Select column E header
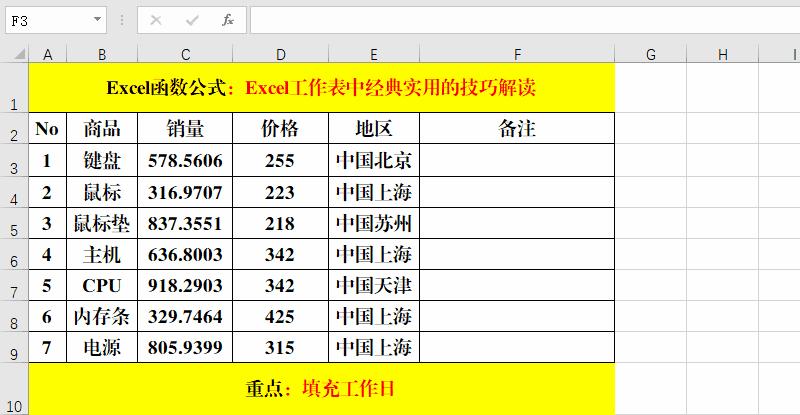 pyautogui.click(x=374, y=54)
